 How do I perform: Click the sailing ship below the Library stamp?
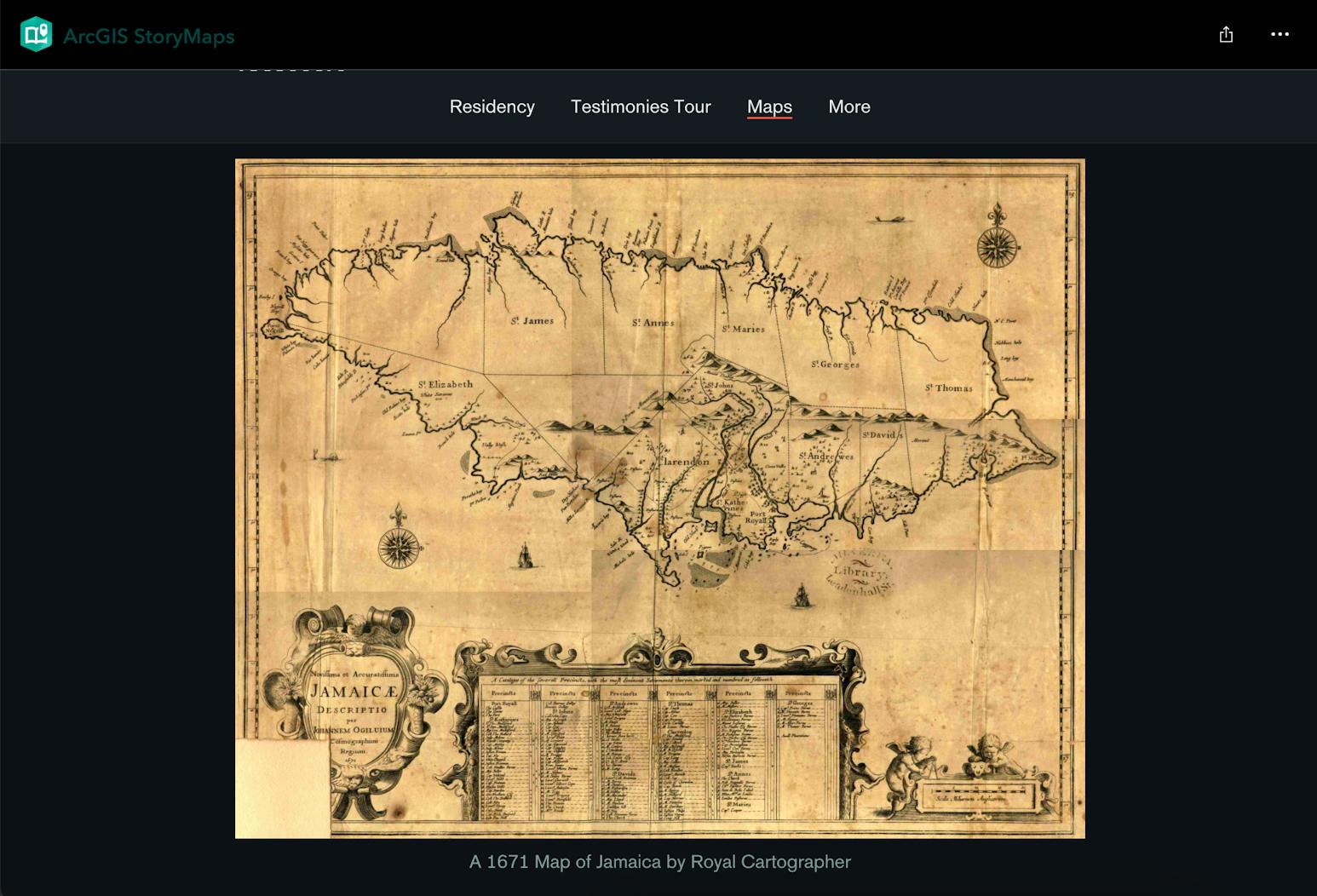pos(801,596)
